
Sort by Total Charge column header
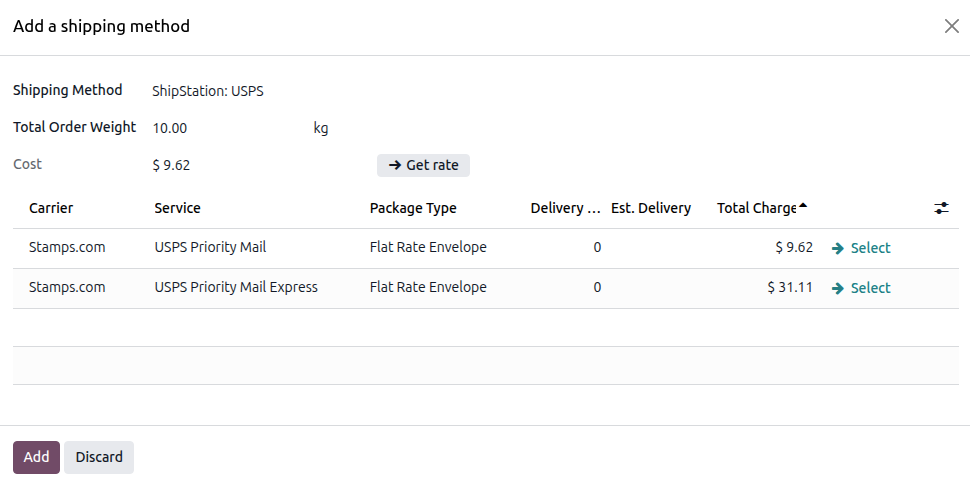[762, 208]
